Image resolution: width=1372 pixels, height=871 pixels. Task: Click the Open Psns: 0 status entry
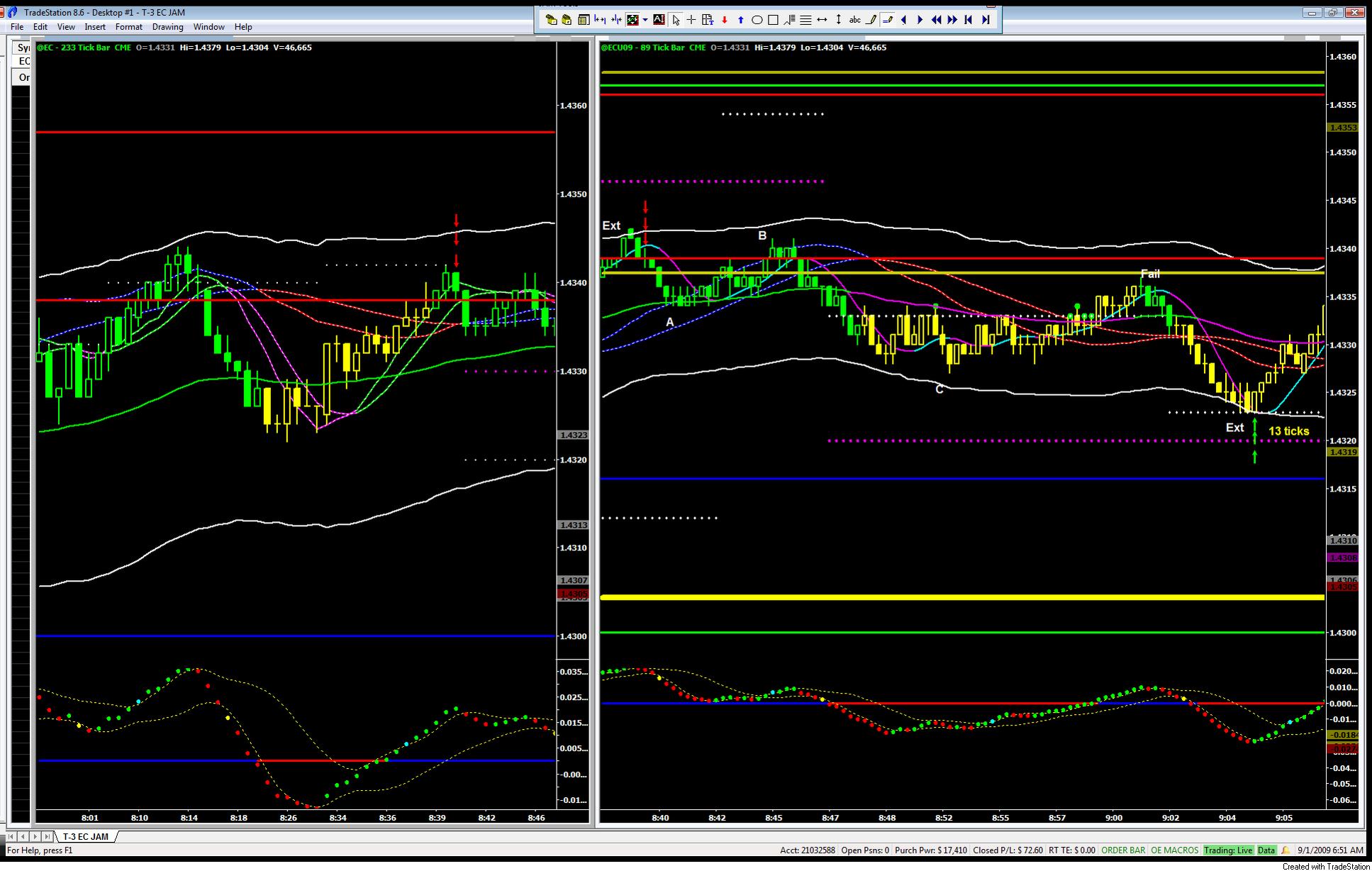865,850
